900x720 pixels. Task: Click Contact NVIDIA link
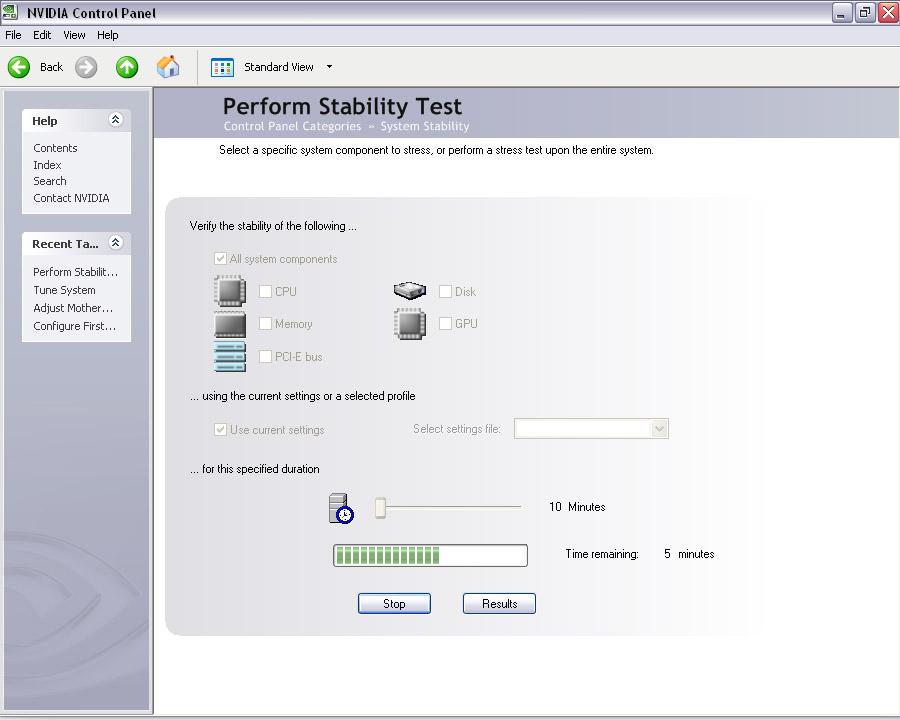coord(71,198)
